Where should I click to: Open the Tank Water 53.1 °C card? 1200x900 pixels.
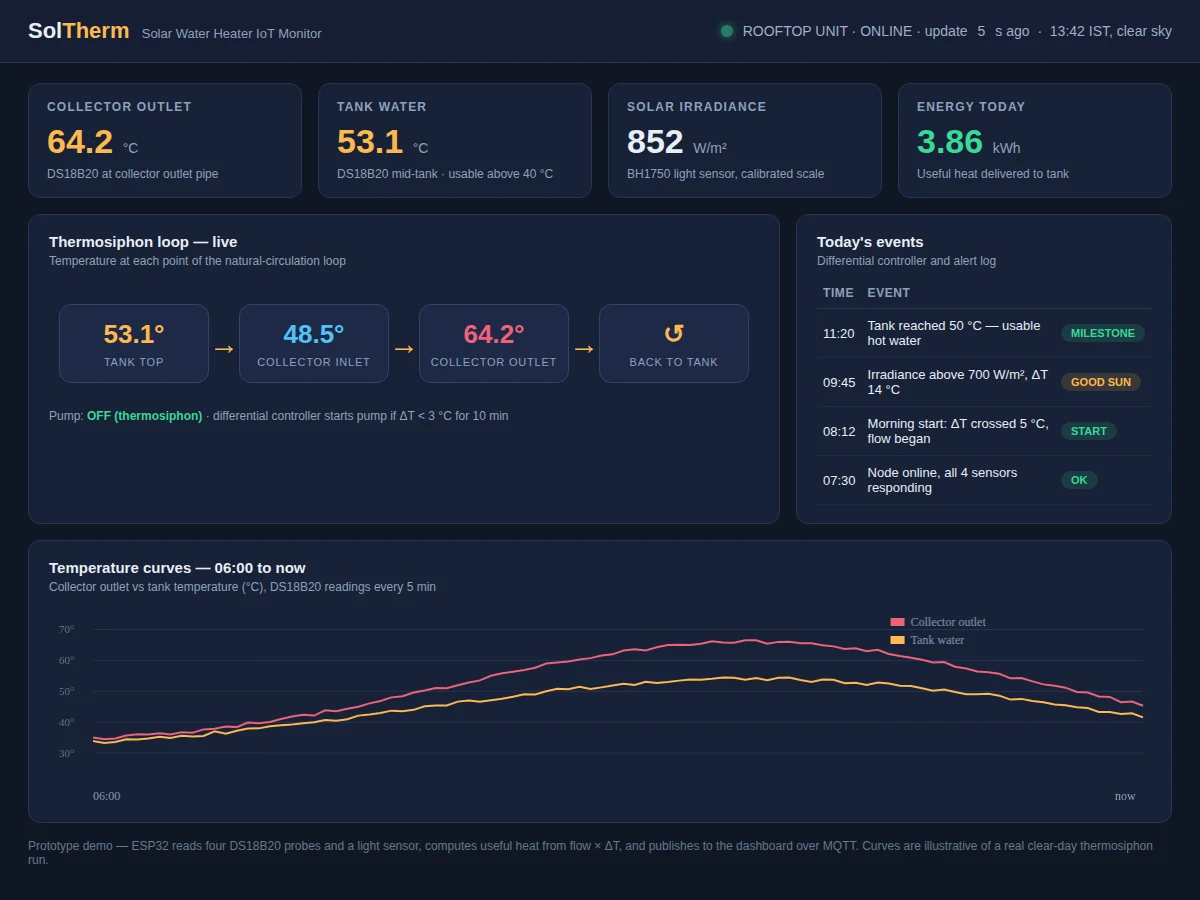pyautogui.click(x=455, y=140)
